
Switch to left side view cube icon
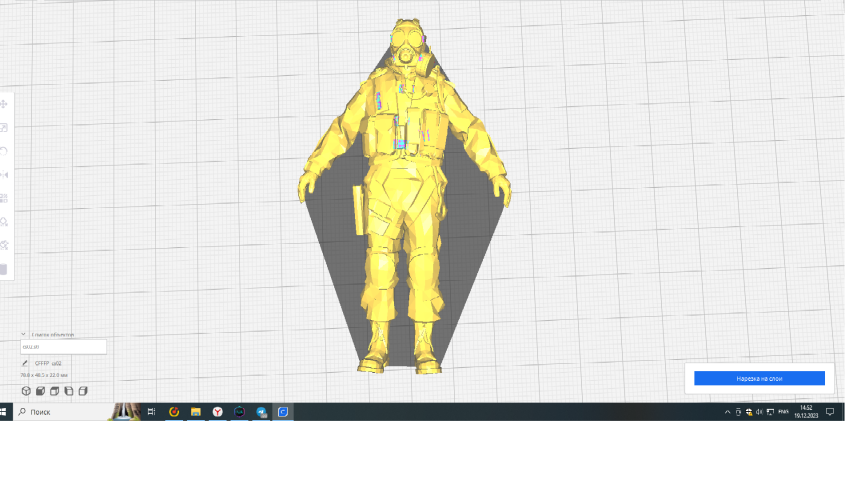69,391
